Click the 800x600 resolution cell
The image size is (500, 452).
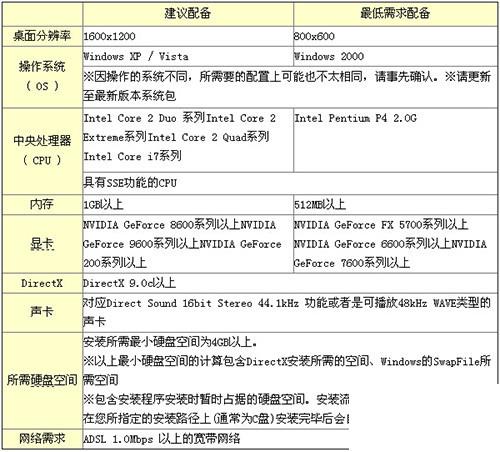[395, 36]
